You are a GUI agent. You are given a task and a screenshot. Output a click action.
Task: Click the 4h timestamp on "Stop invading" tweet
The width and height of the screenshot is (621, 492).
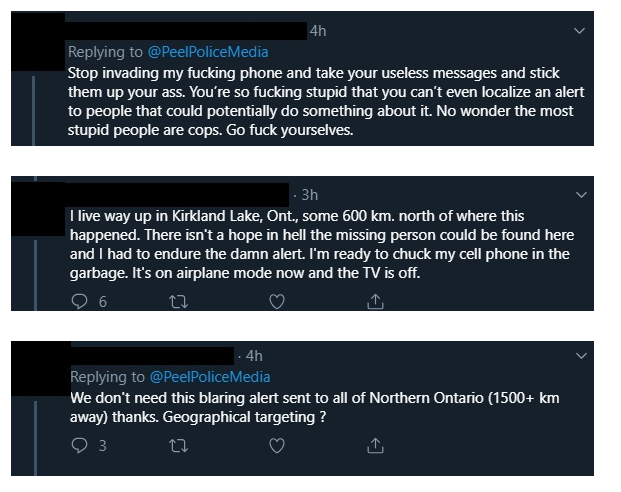tap(318, 31)
